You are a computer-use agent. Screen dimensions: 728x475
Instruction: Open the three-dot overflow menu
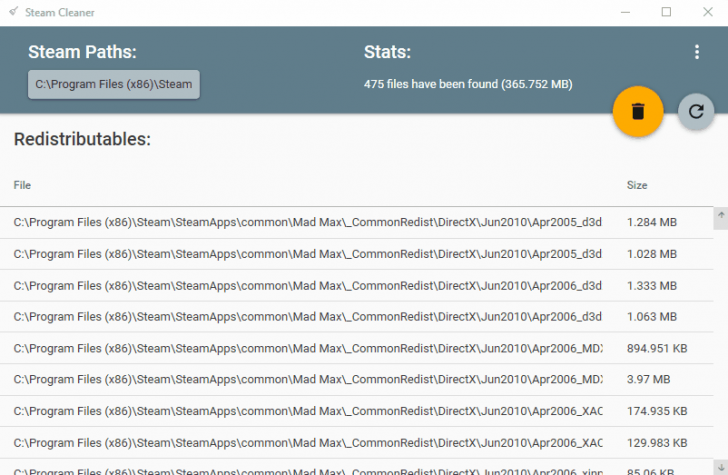(x=697, y=52)
